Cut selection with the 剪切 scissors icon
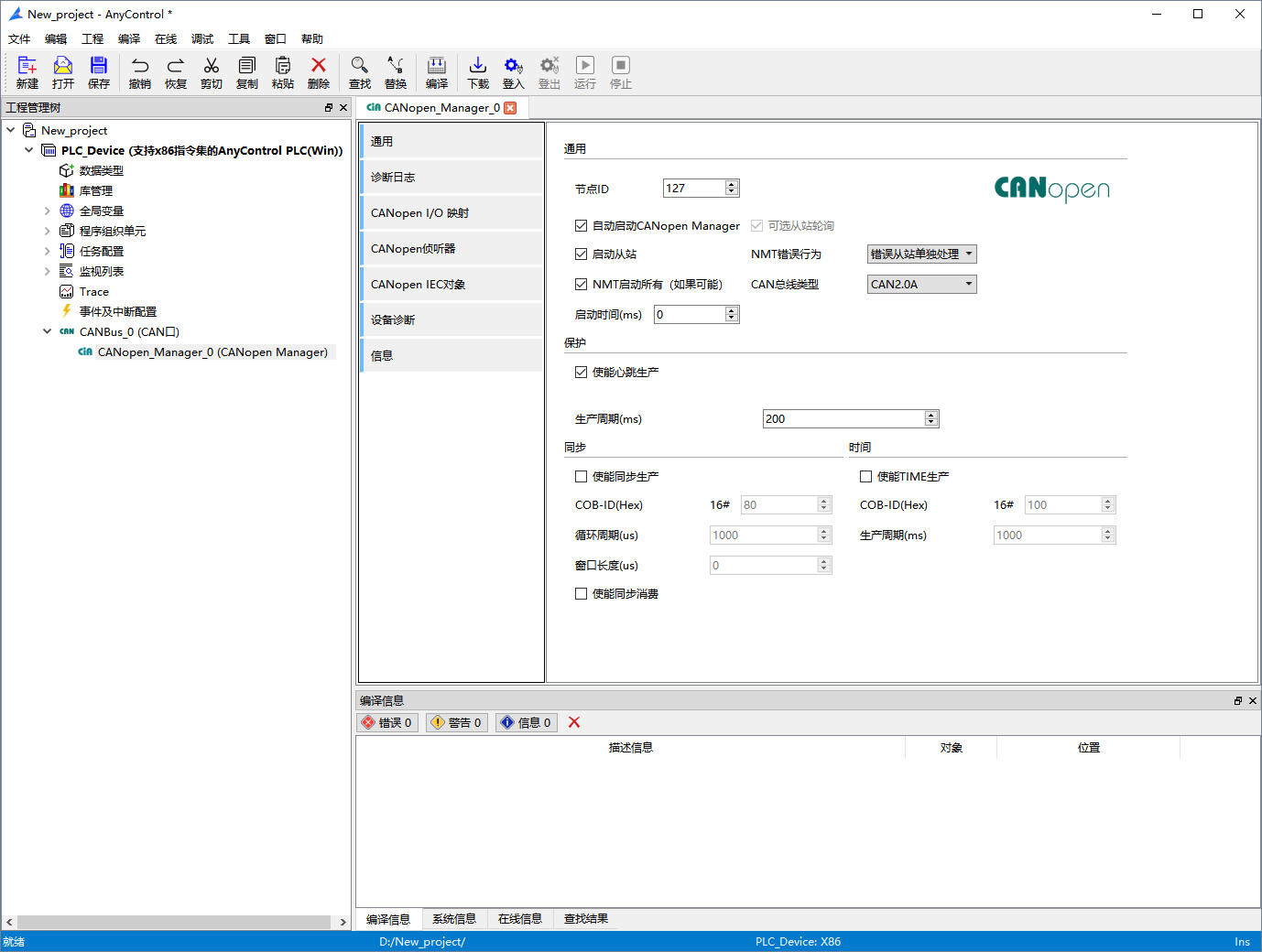Screen dimensions: 1262x952 pyautogui.click(x=212, y=72)
